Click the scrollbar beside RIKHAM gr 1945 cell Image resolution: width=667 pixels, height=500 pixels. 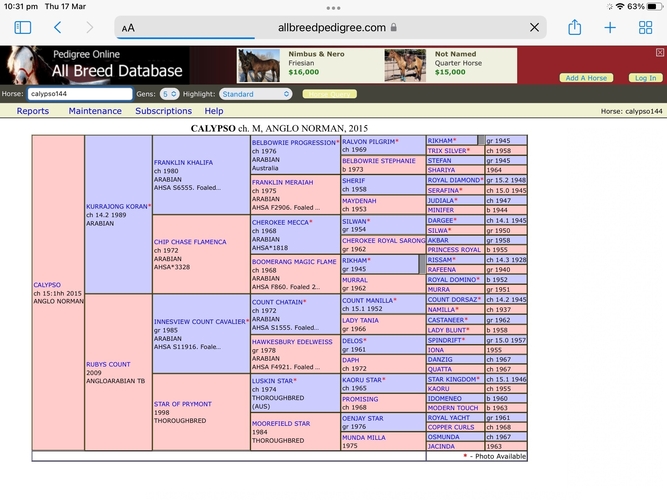pos(422,265)
